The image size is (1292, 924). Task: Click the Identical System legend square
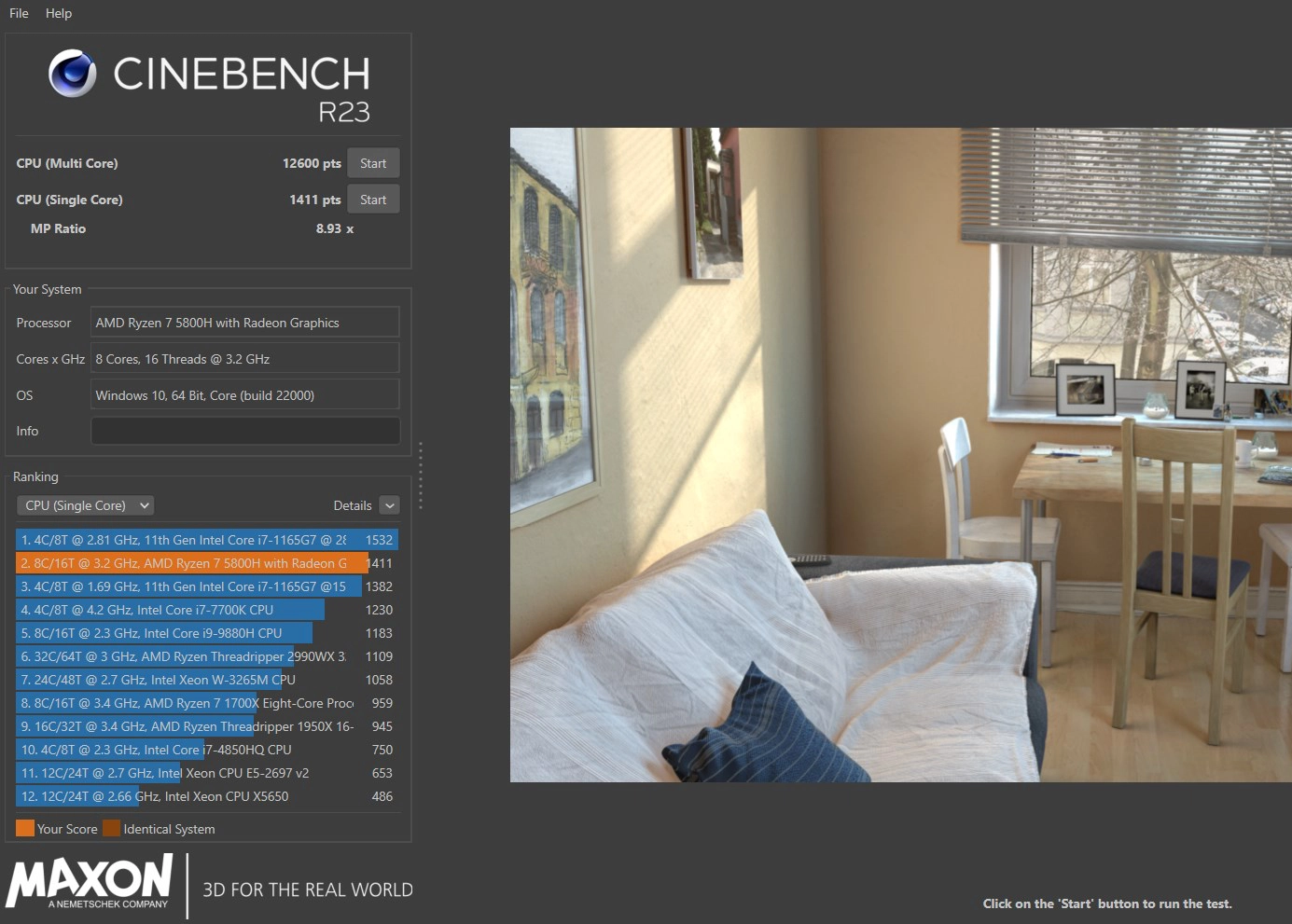coord(111,827)
